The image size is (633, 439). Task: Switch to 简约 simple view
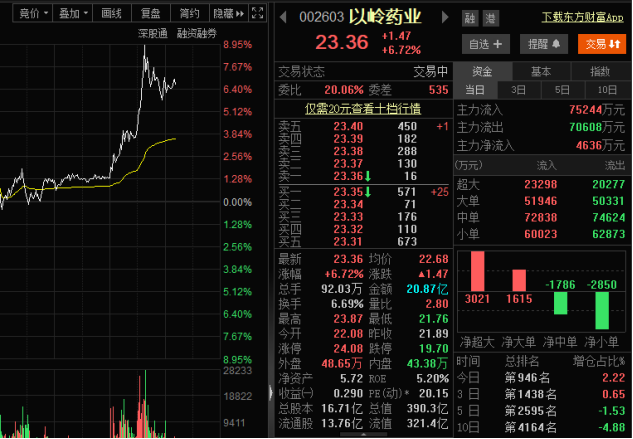coord(190,13)
